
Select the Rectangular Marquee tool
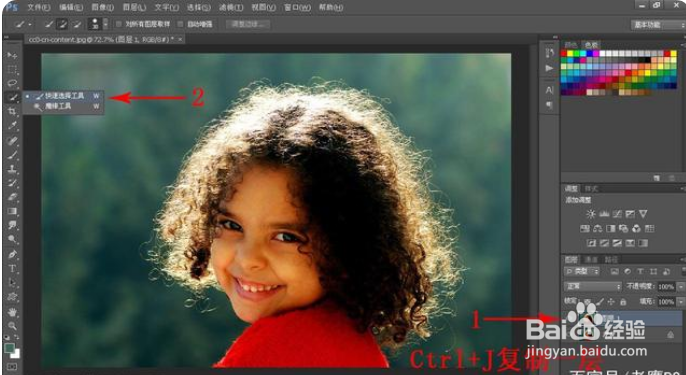point(12,69)
